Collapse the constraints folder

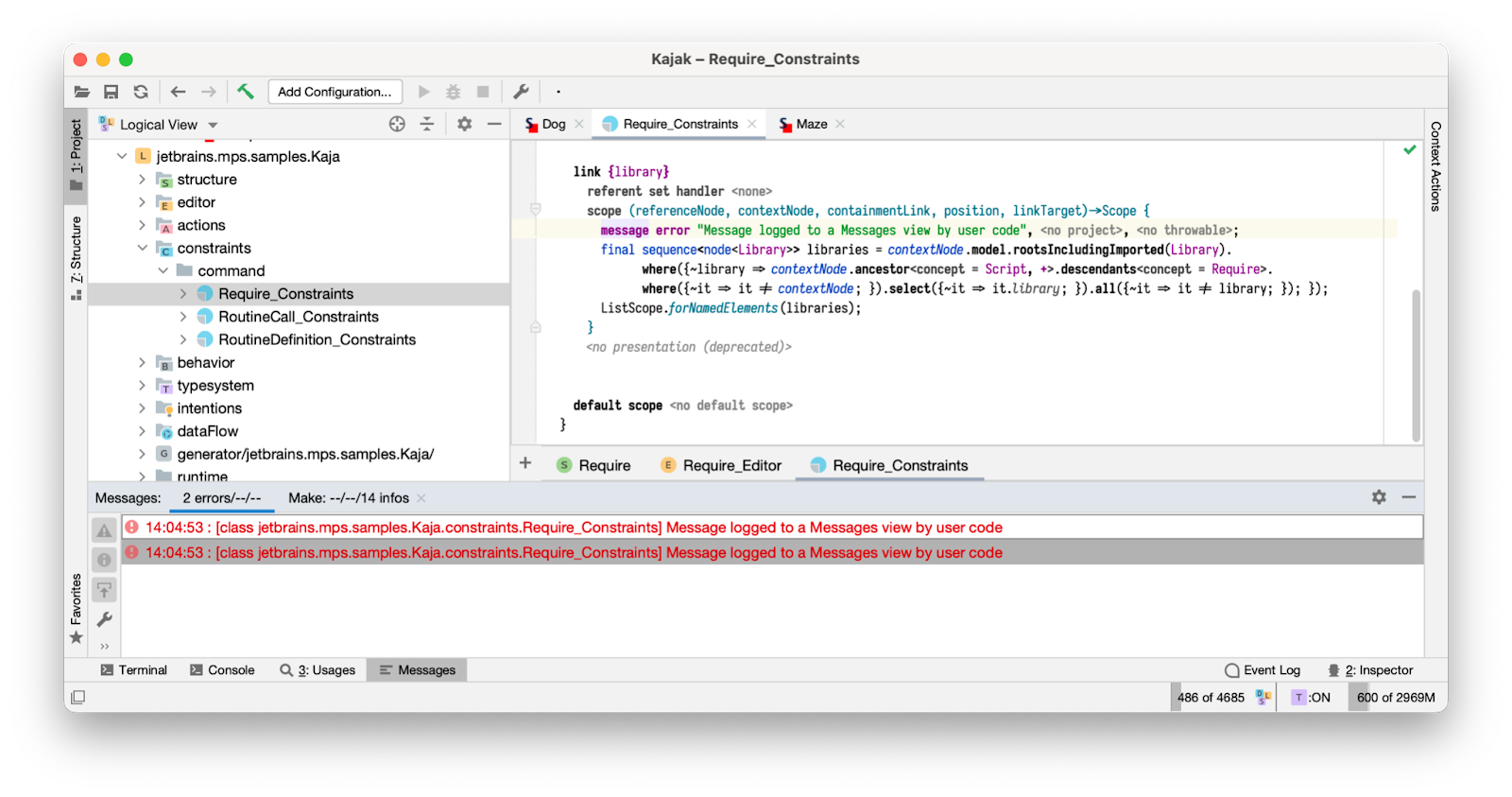[142, 248]
